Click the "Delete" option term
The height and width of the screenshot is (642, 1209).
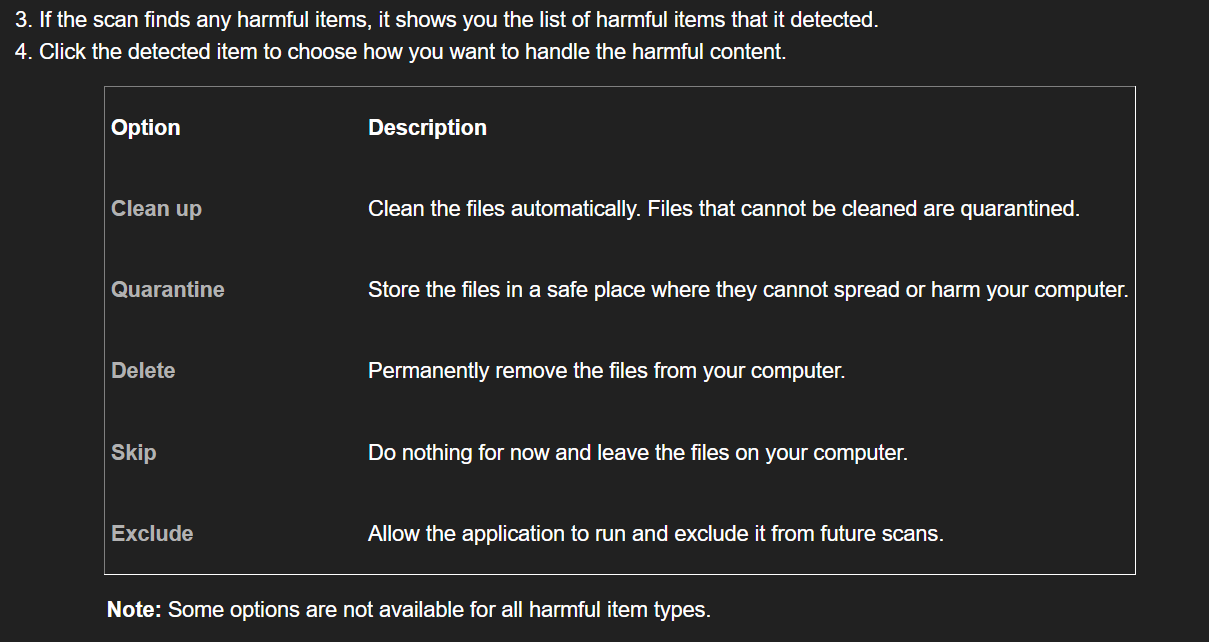click(x=143, y=371)
